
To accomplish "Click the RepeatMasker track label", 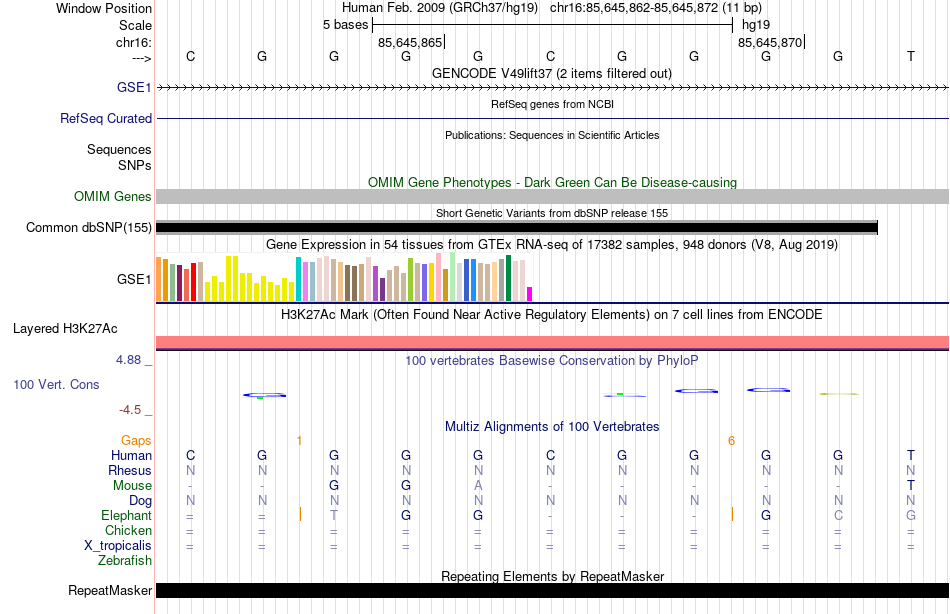I will tap(110, 590).
